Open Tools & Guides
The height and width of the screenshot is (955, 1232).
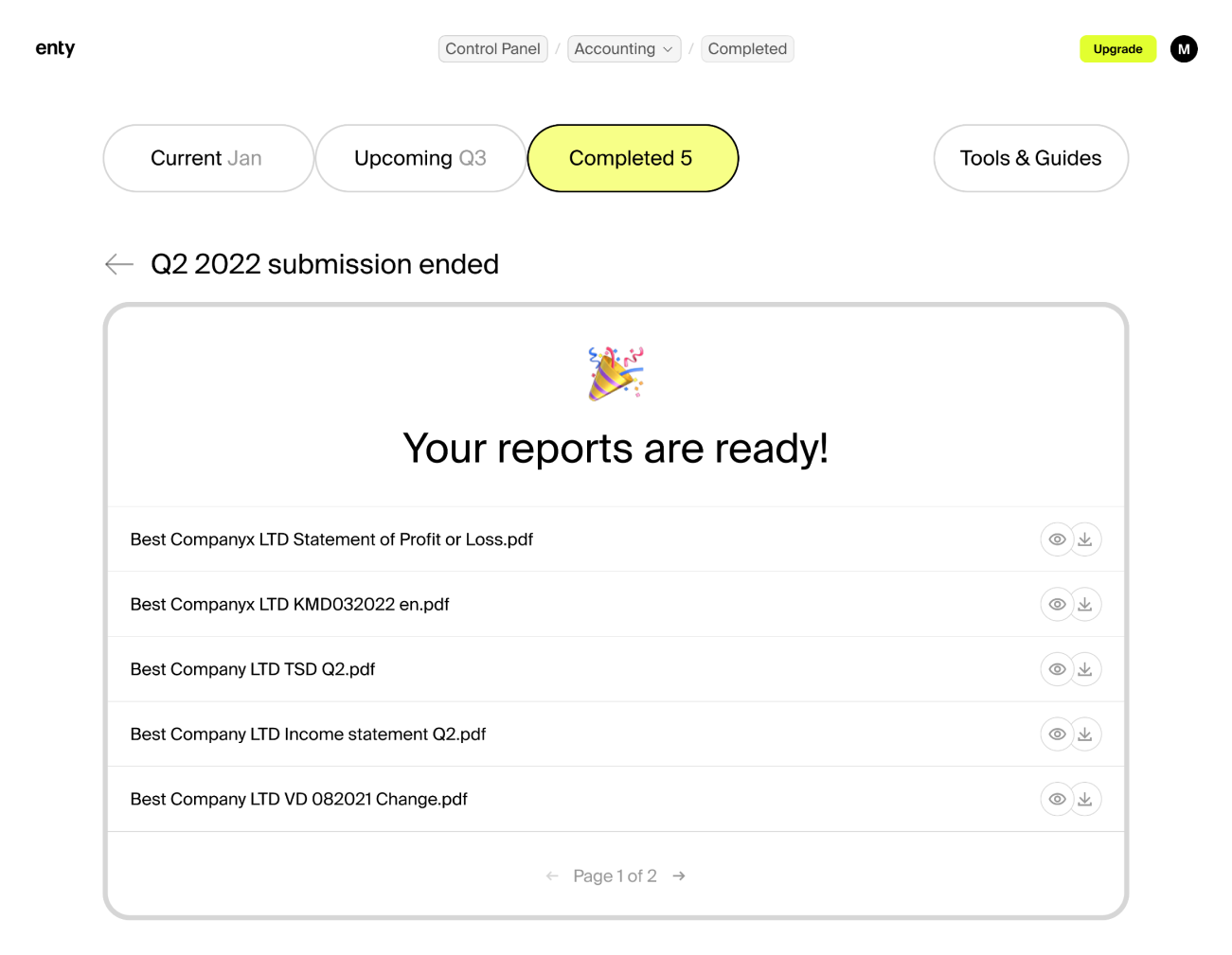pos(1031,158)
